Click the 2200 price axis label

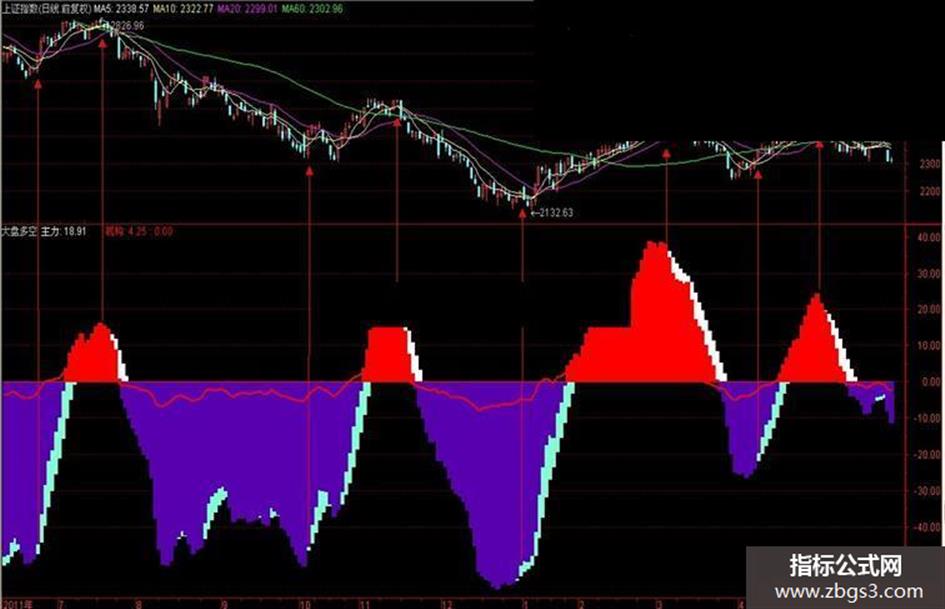pos(929,192)
